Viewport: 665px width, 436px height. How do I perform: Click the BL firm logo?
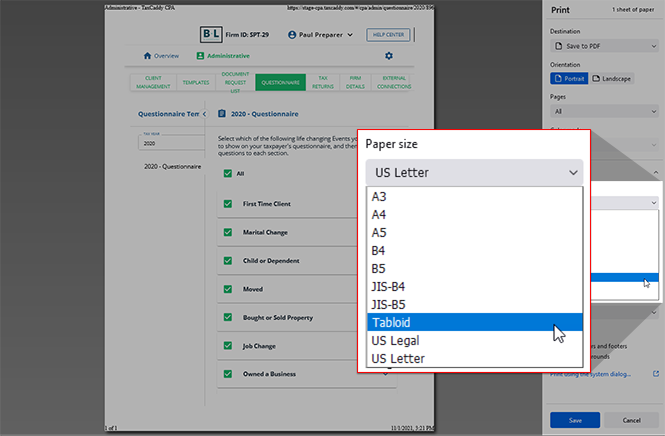[x=214, y=35]
